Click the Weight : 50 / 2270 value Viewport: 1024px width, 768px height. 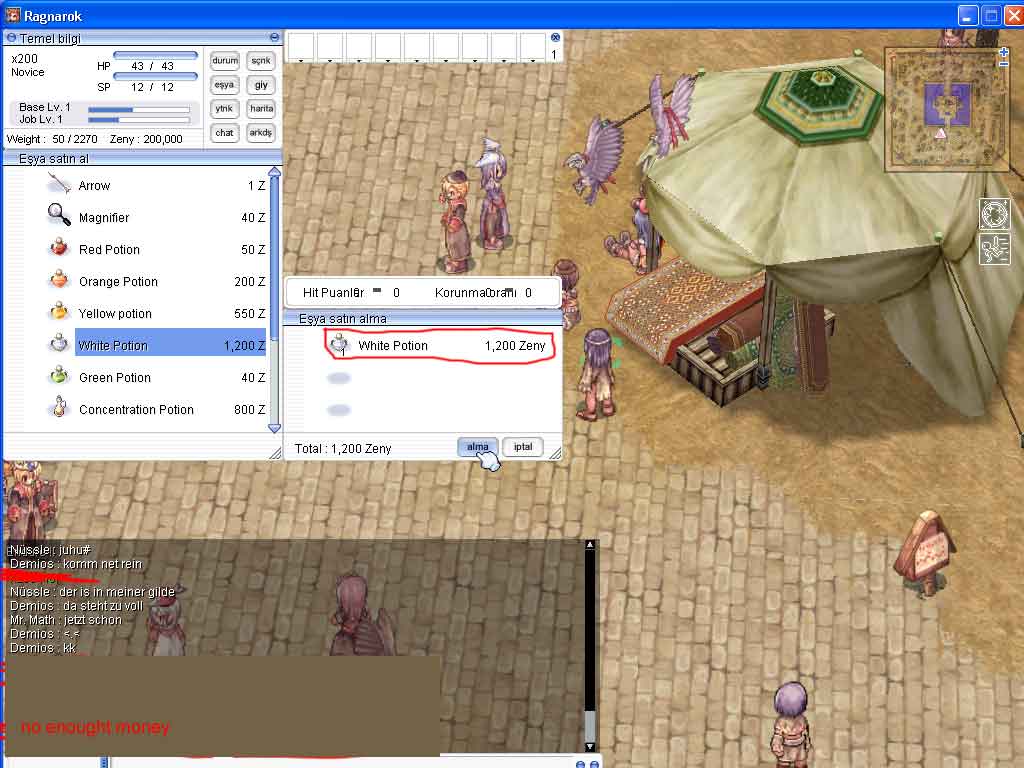[52, 139]
